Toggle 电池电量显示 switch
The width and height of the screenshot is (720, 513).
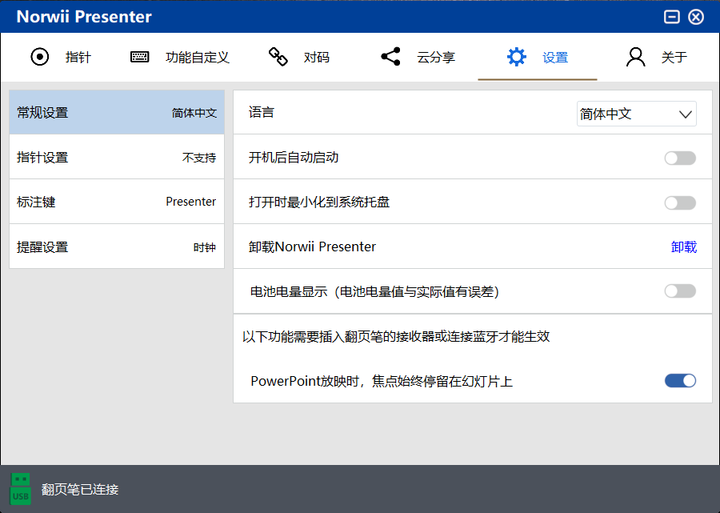[x=680, y=291]
